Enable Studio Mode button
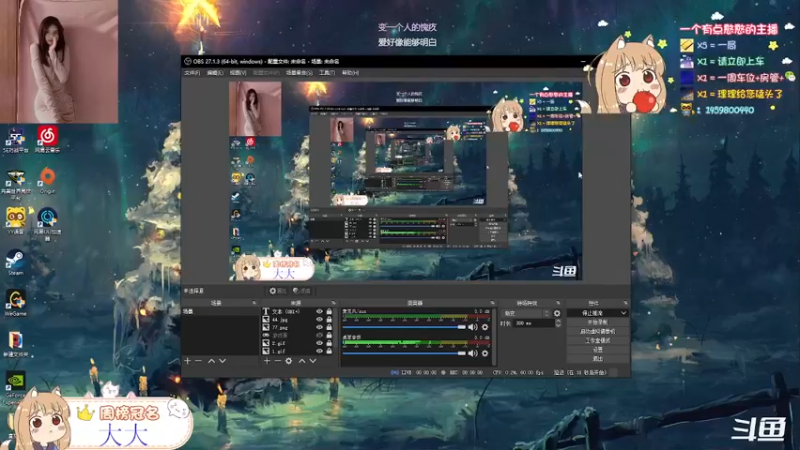The height and width of the screenshot is (450, 800). tap(597, 340)
